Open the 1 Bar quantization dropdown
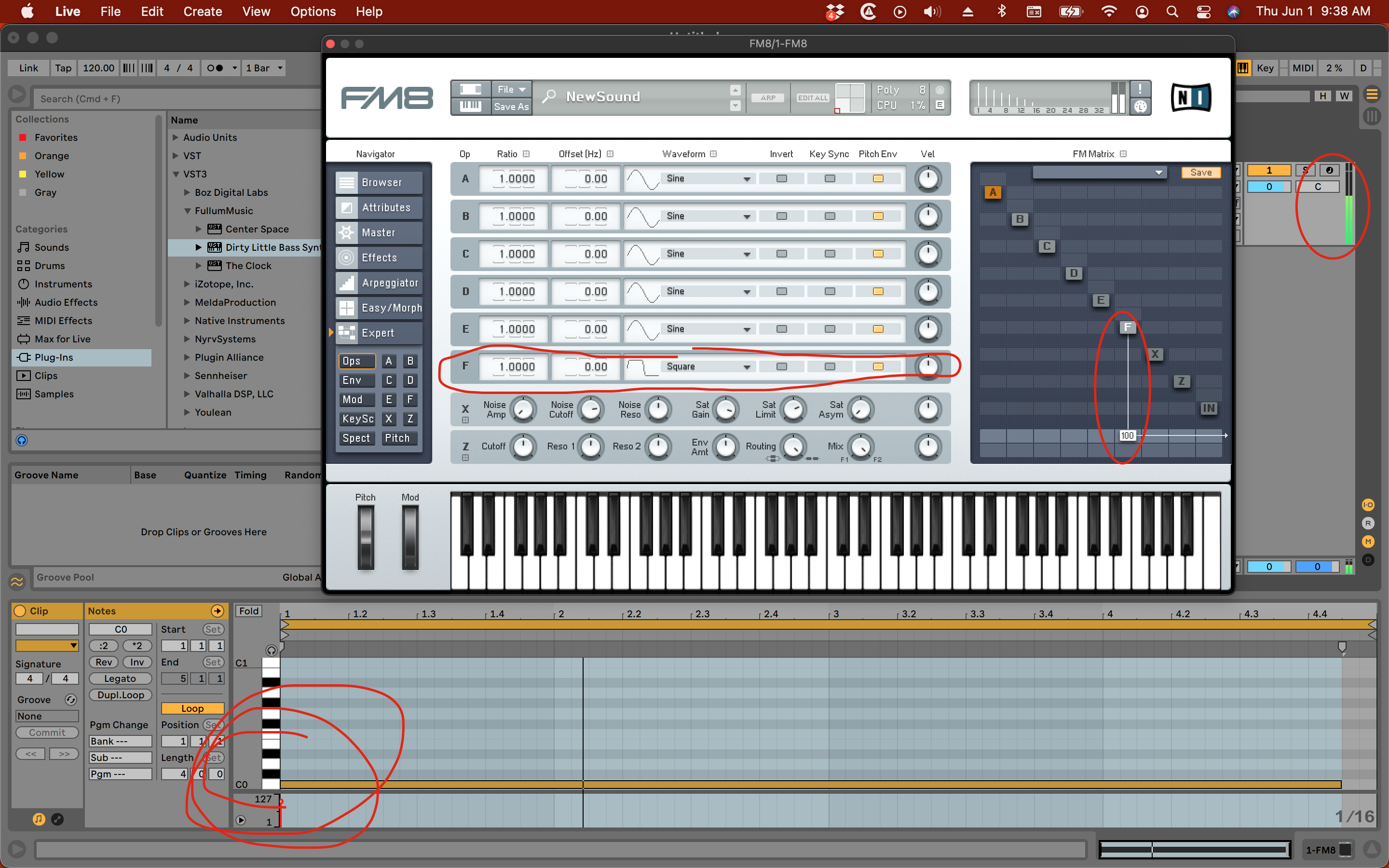This screenshot has width=1389, height=868. pos(264,68)
